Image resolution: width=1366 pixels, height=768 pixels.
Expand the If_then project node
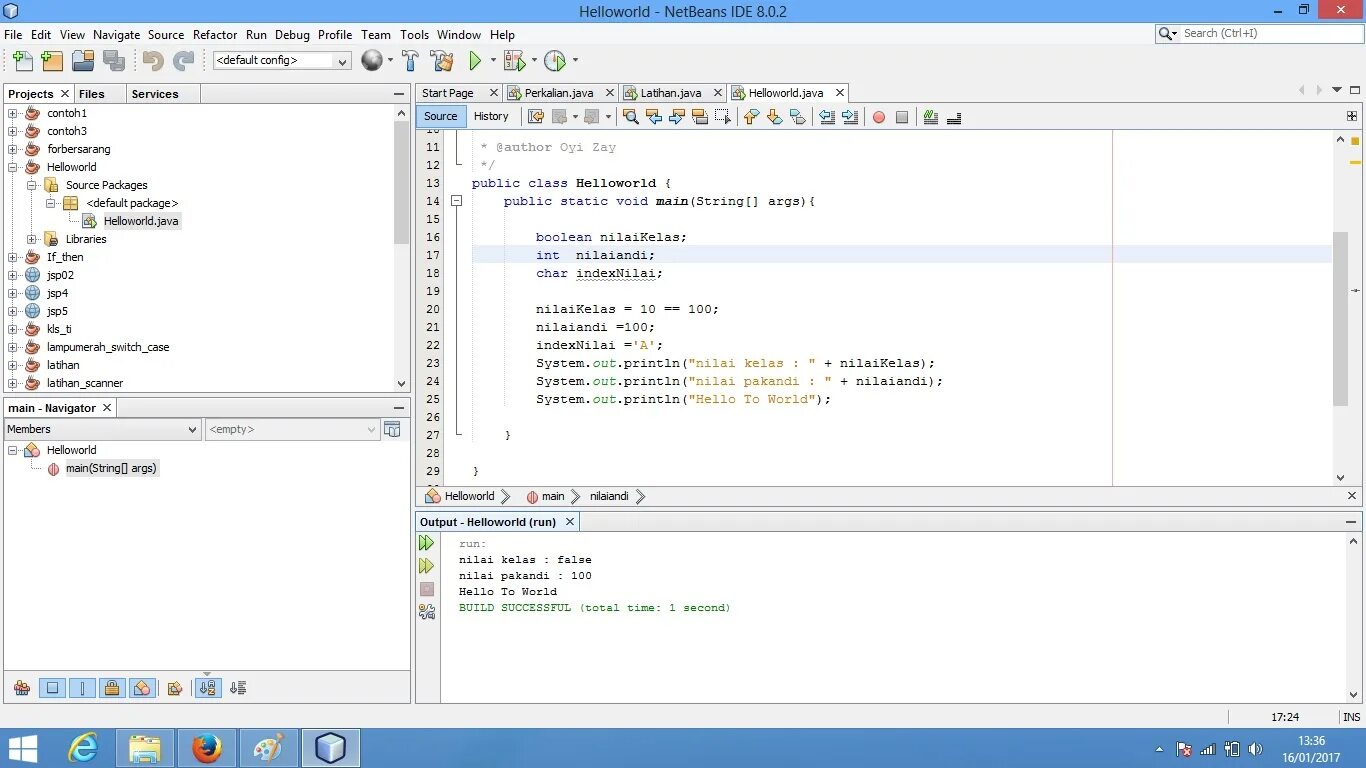pyautogui.click(x=13, y=257)
